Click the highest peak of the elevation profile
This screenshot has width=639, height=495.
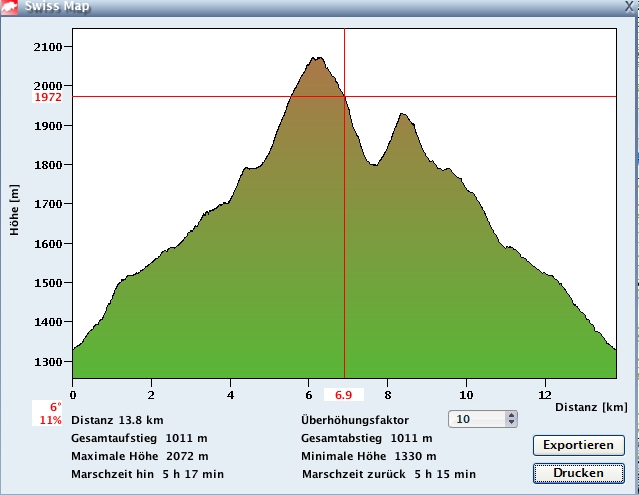click(x=317, y=60)
